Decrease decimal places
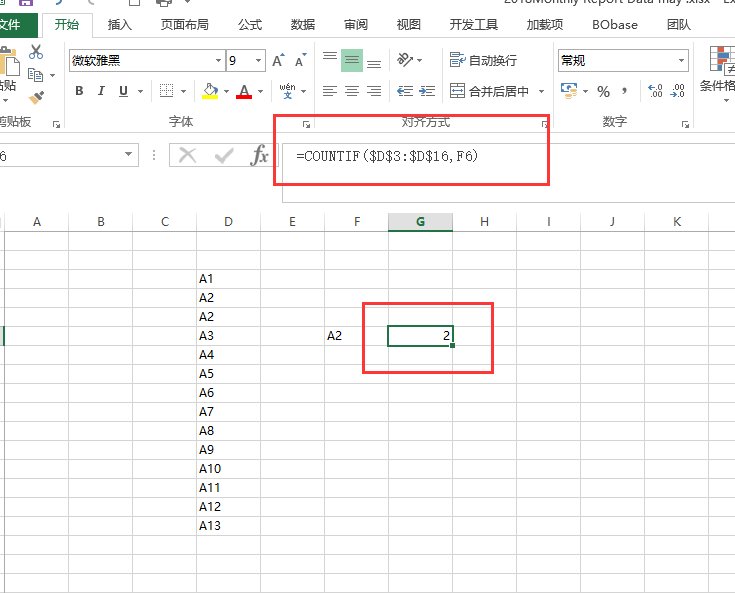The image size is (735, 593). point(677,90)
